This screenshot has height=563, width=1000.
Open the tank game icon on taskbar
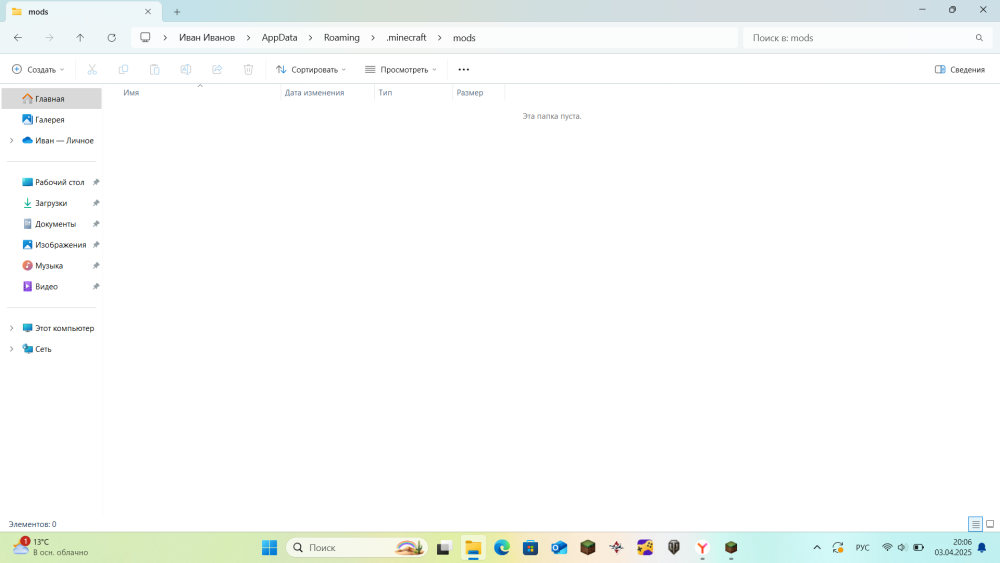(x=673, y=548)
